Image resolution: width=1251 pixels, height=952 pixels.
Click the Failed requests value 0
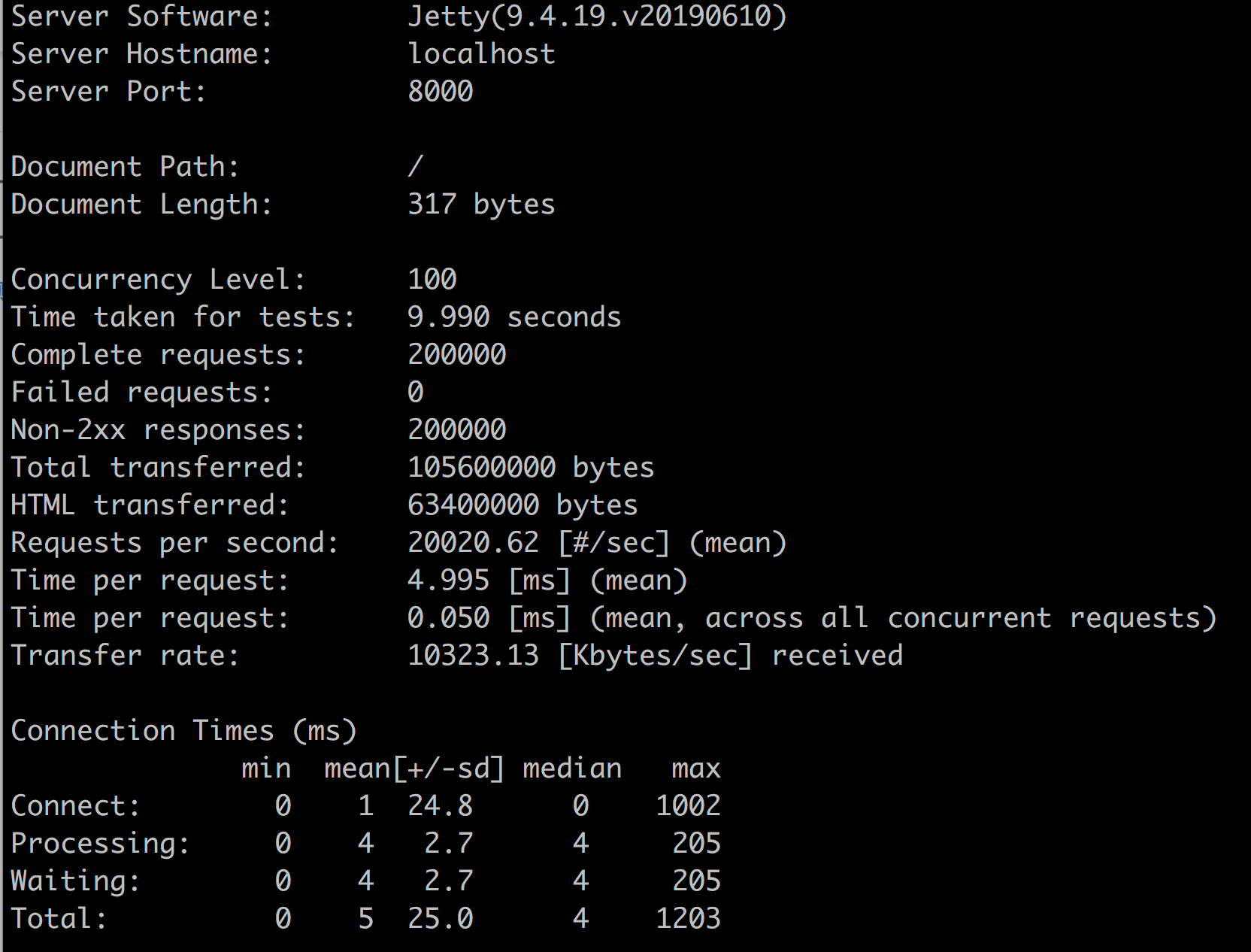click(x=416, y=393)
